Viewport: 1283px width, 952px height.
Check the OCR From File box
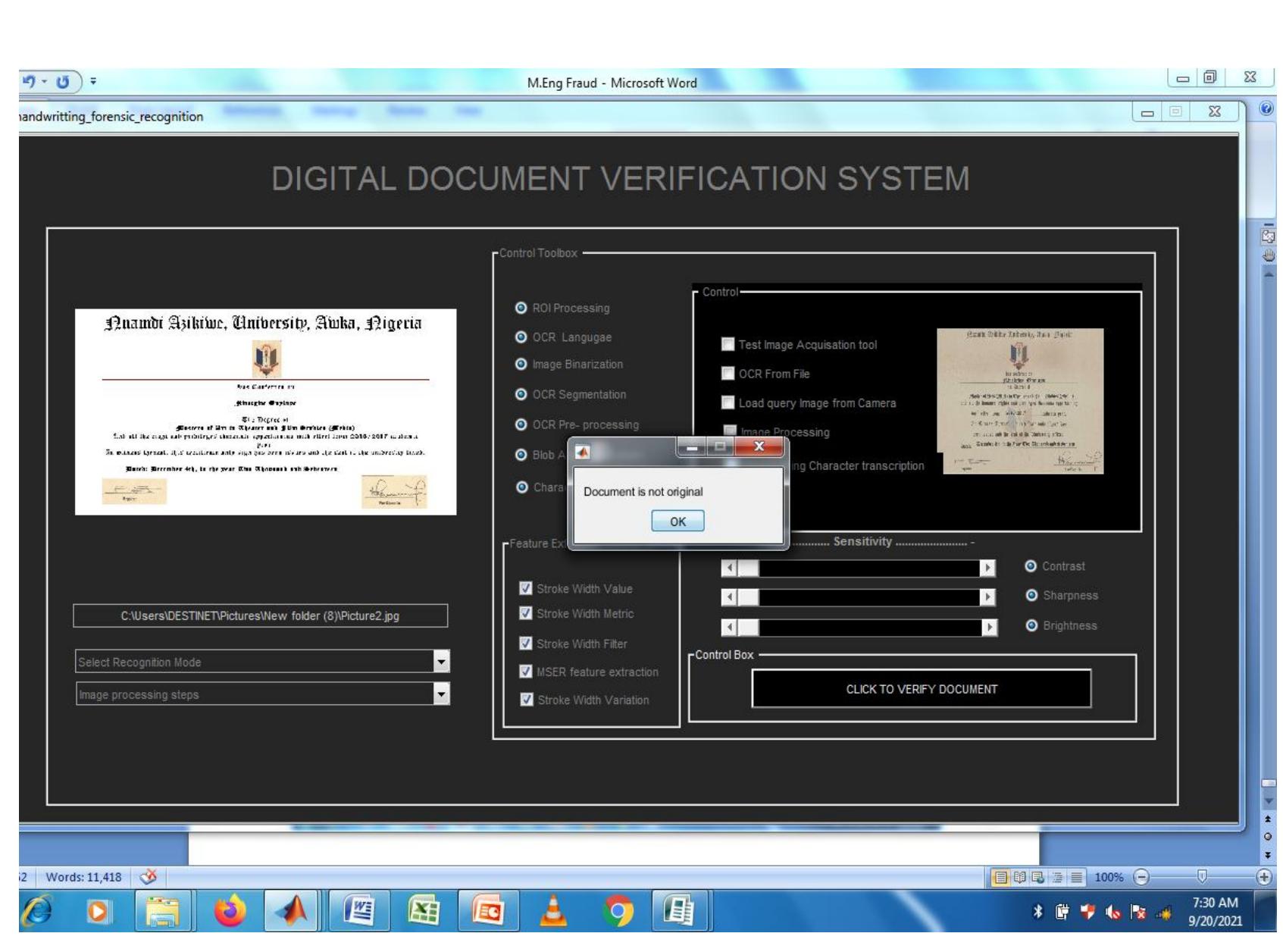click(728, 373)
